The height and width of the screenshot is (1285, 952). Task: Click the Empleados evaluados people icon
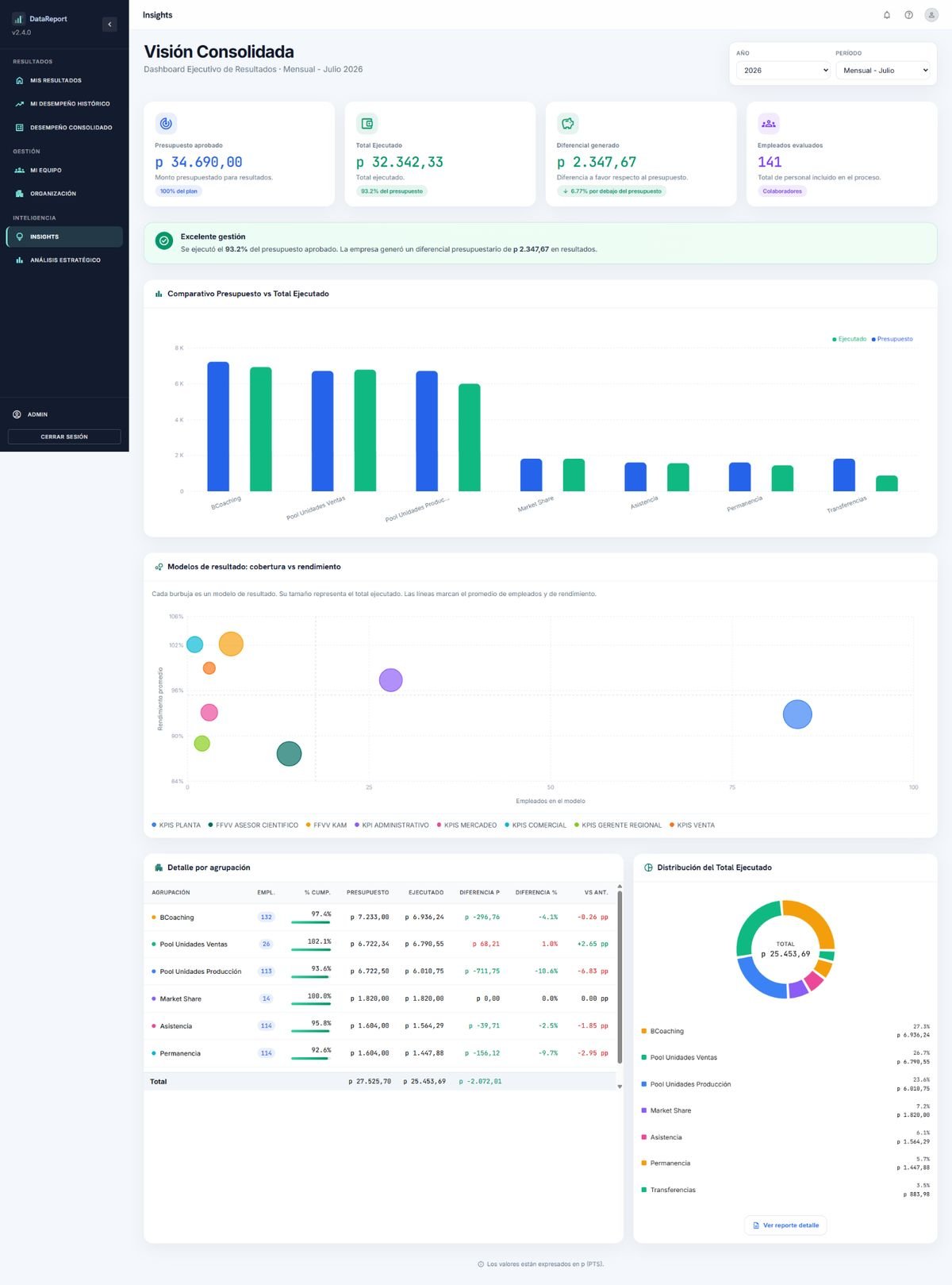[x=769, y=124]
